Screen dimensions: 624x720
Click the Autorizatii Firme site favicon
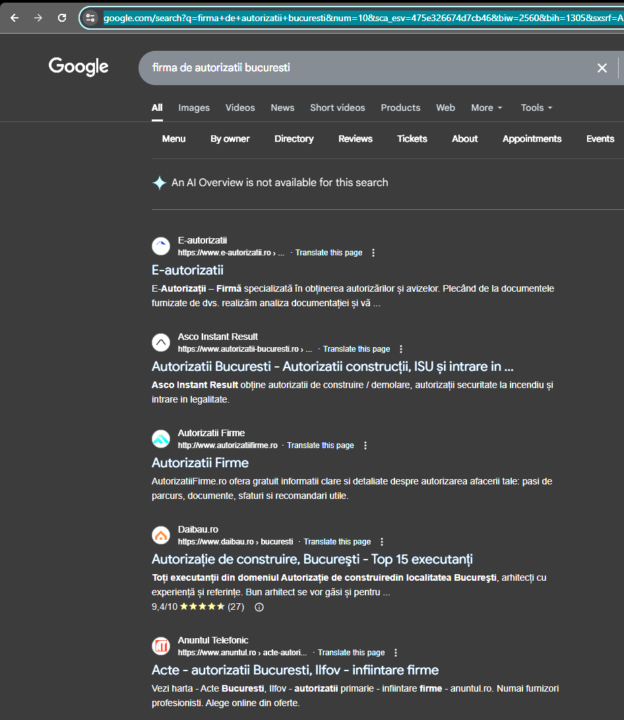pyautogui.click(x=161, y=439)
